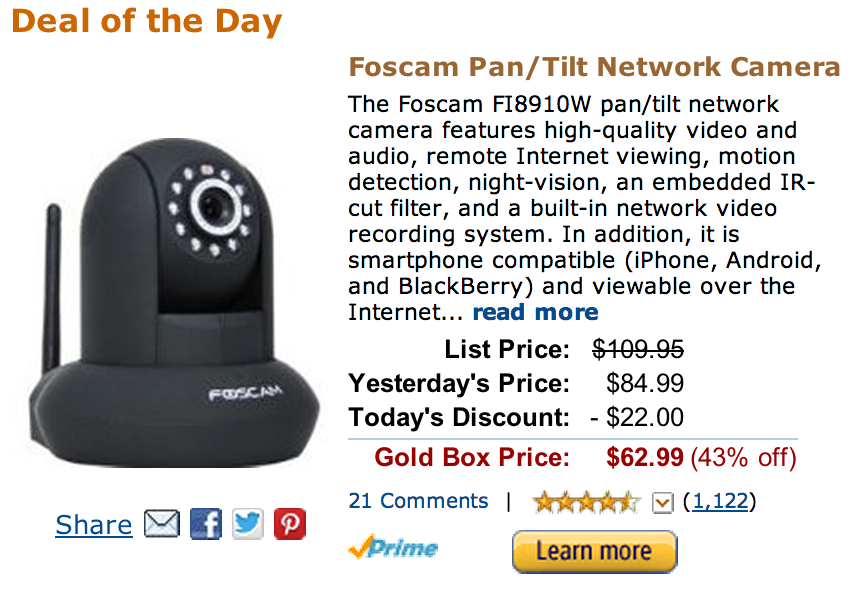The image size is (852, 612).
Task: Click the $62.99 Gold Box price
Action: (645, 458)
